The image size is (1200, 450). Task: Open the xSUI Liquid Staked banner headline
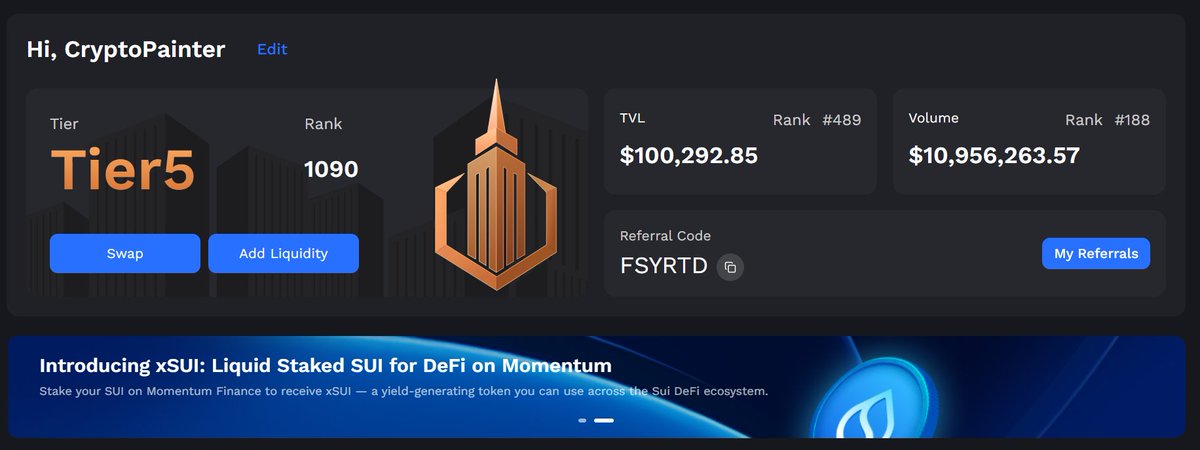coord(326,365)
